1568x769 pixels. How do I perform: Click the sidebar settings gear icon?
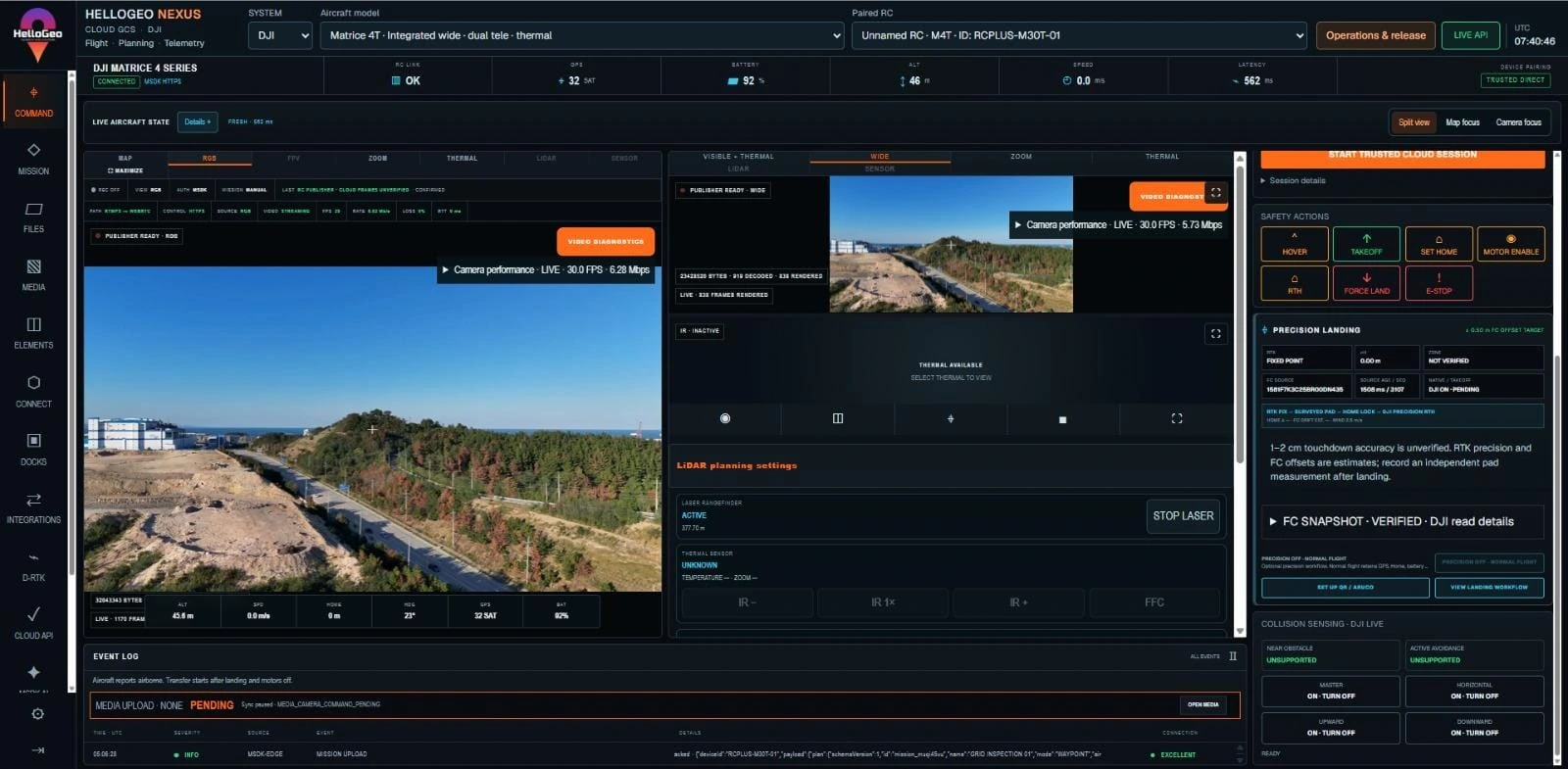(x=37, y=714)
